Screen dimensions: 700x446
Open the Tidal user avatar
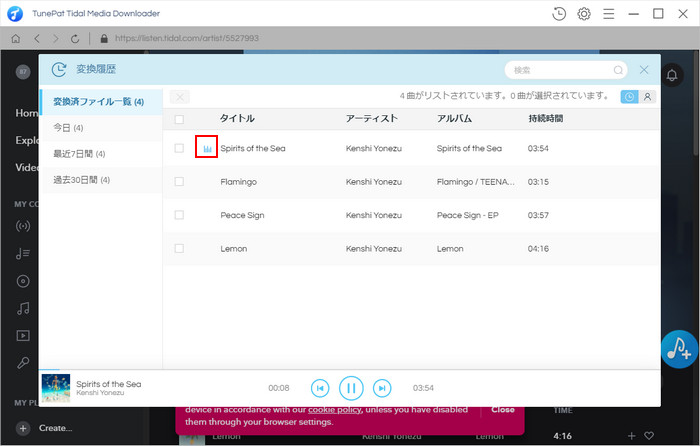23,71
